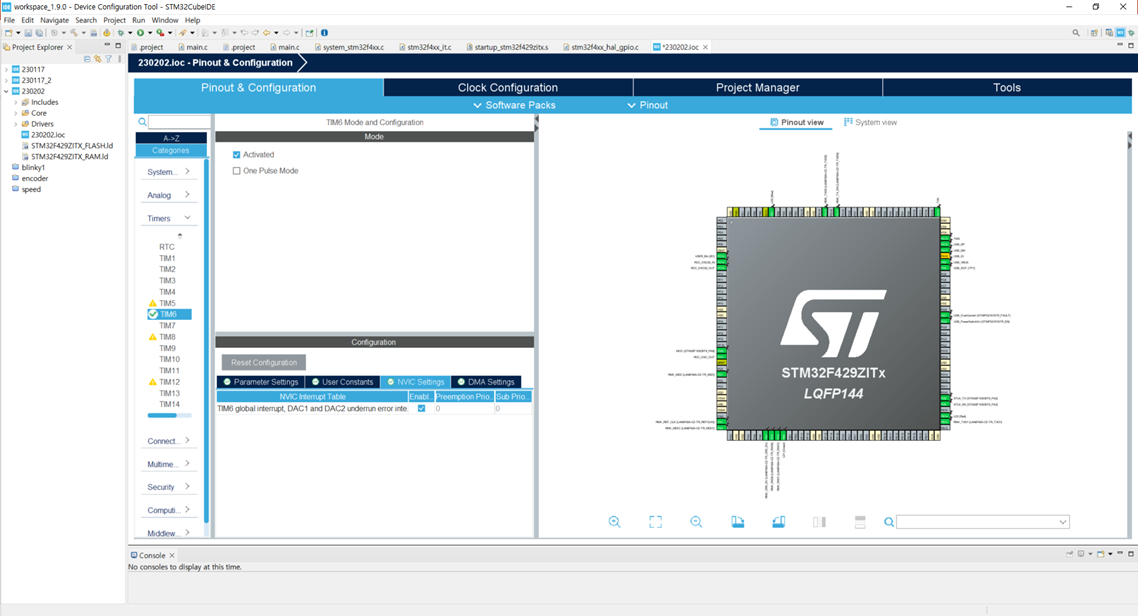Minimize the Project Explorer panel
Screen dimensions: 1138x616
[107, 46]
